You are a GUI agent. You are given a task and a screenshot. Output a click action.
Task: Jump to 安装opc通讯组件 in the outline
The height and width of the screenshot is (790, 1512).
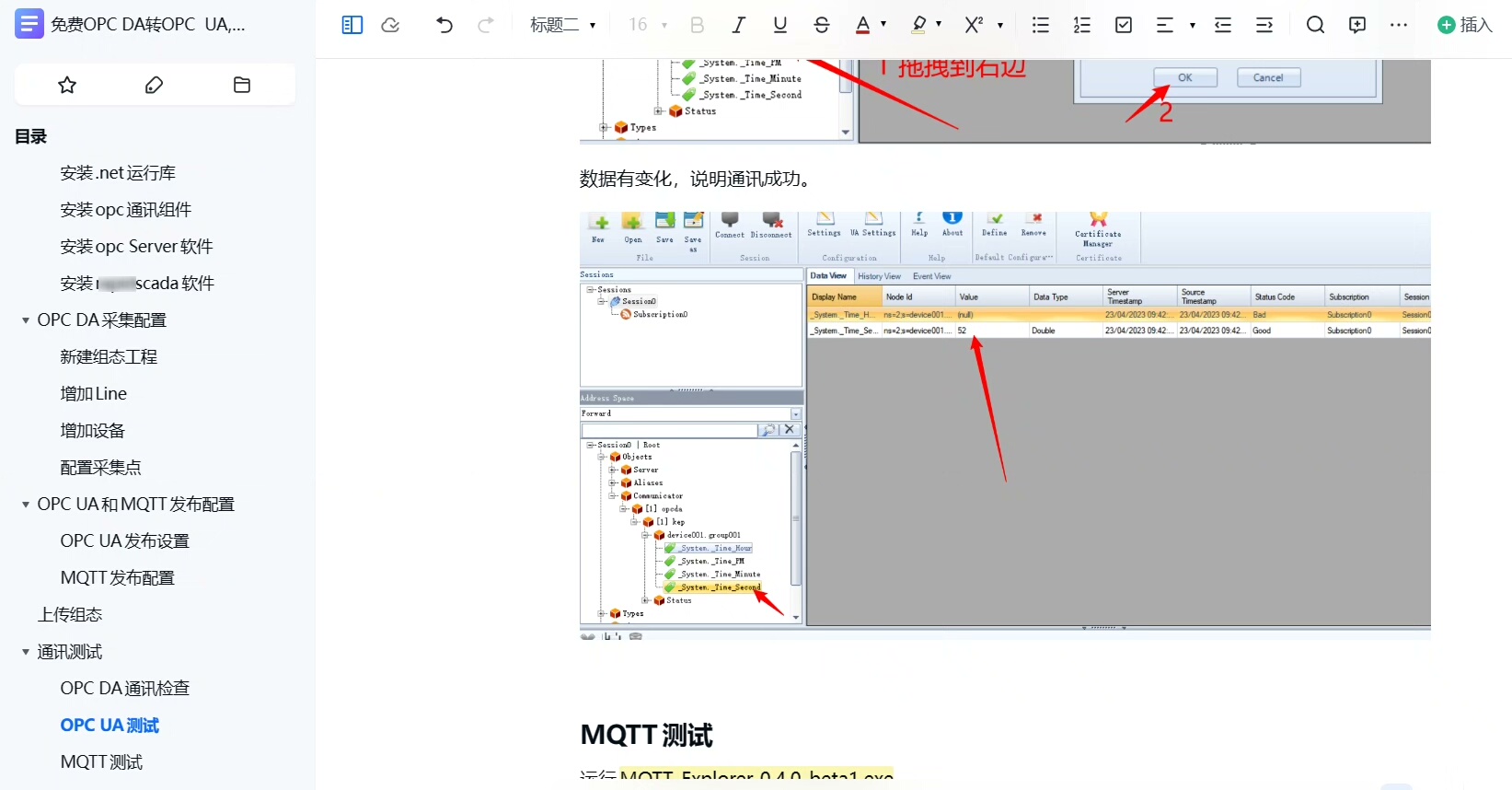126,210
